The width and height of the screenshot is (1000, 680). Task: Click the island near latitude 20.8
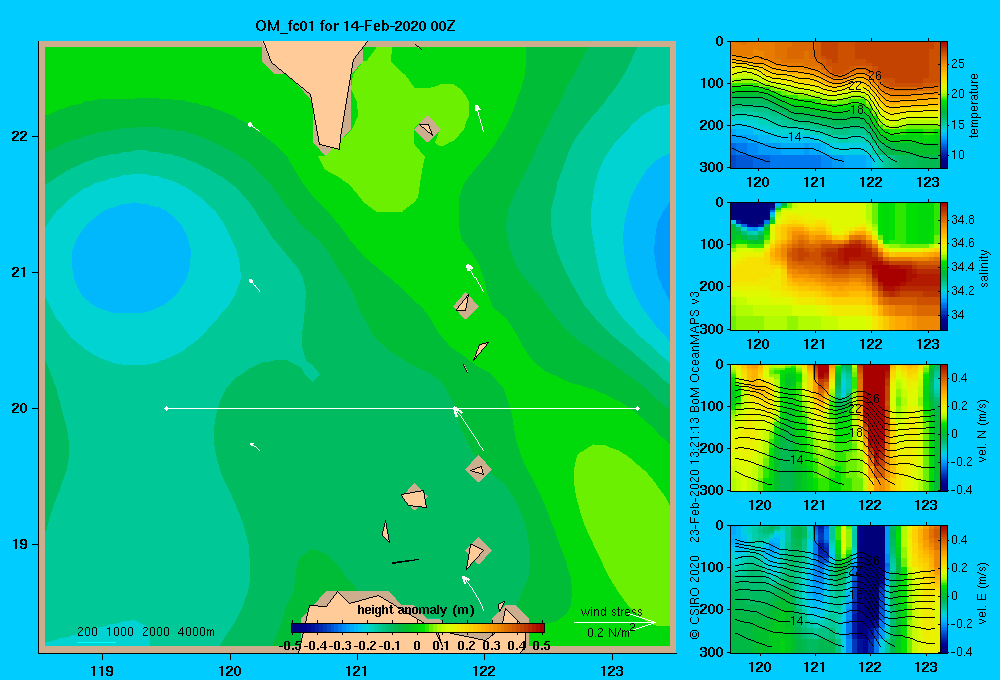click(466, 306)
